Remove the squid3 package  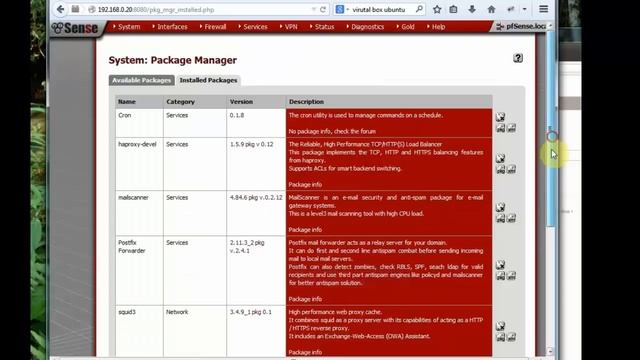[500, 326]
